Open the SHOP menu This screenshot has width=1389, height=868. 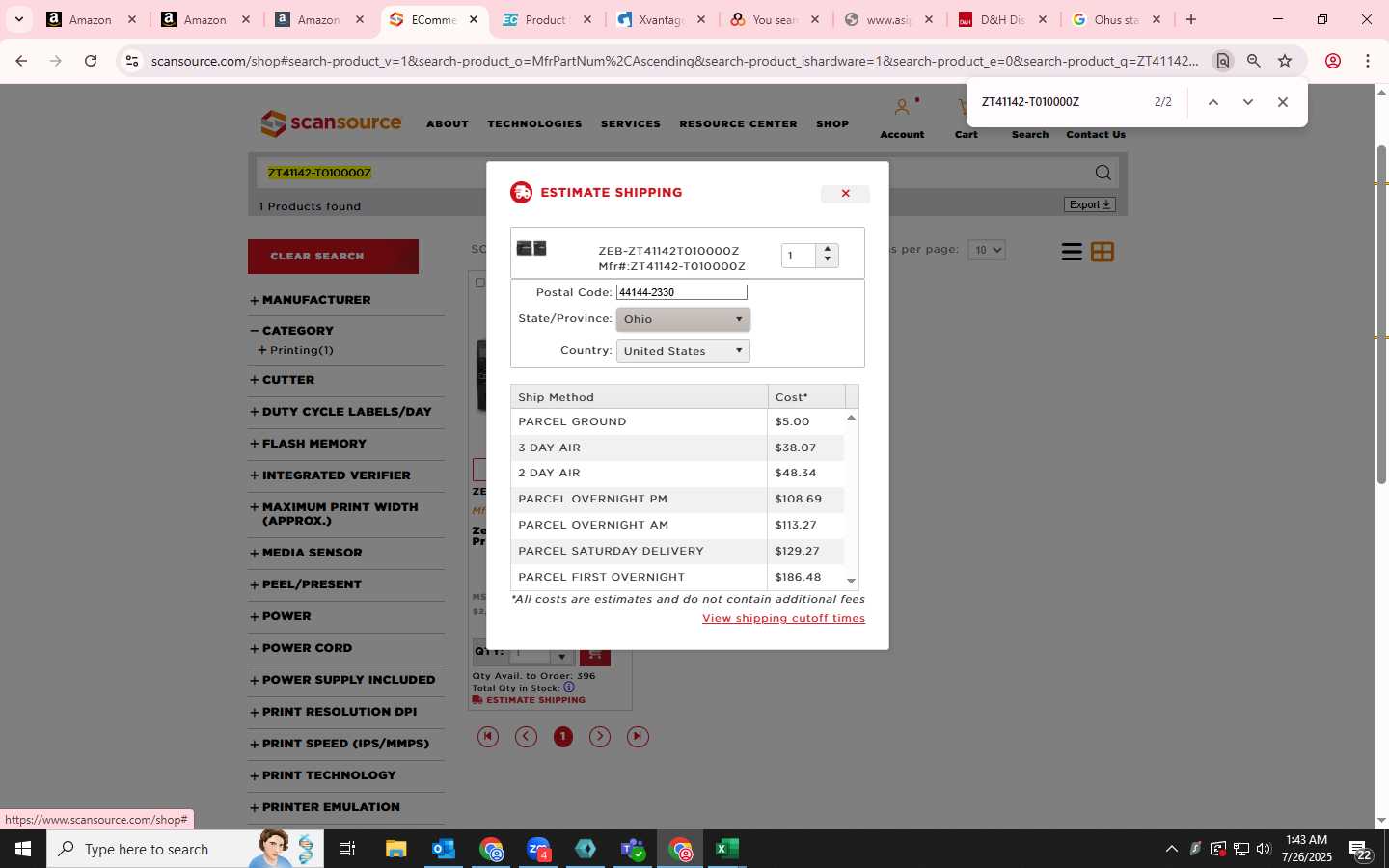tap(832, 123)
